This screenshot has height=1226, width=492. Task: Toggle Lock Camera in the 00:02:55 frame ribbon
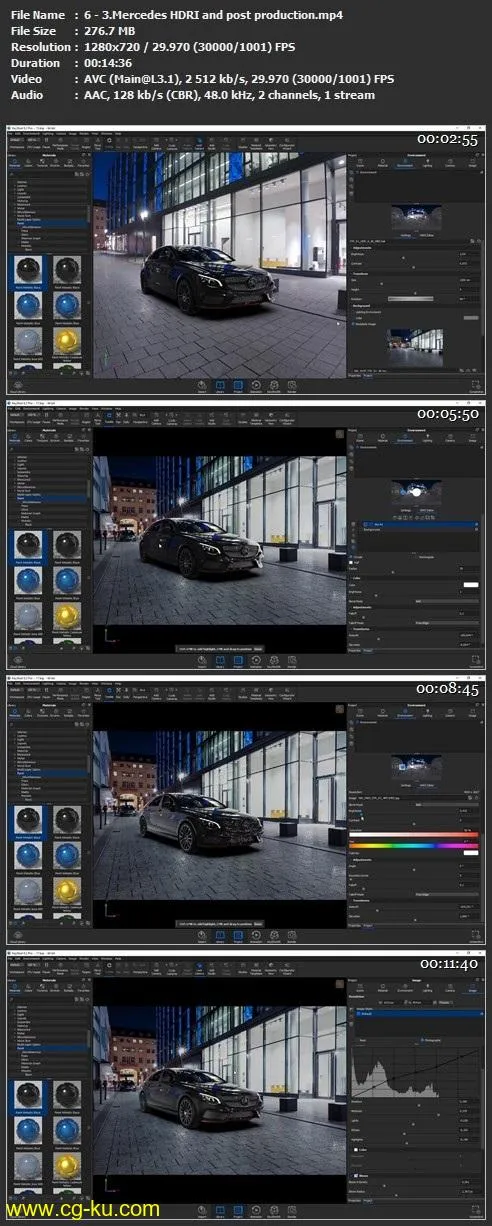click(x=200, y=144)
